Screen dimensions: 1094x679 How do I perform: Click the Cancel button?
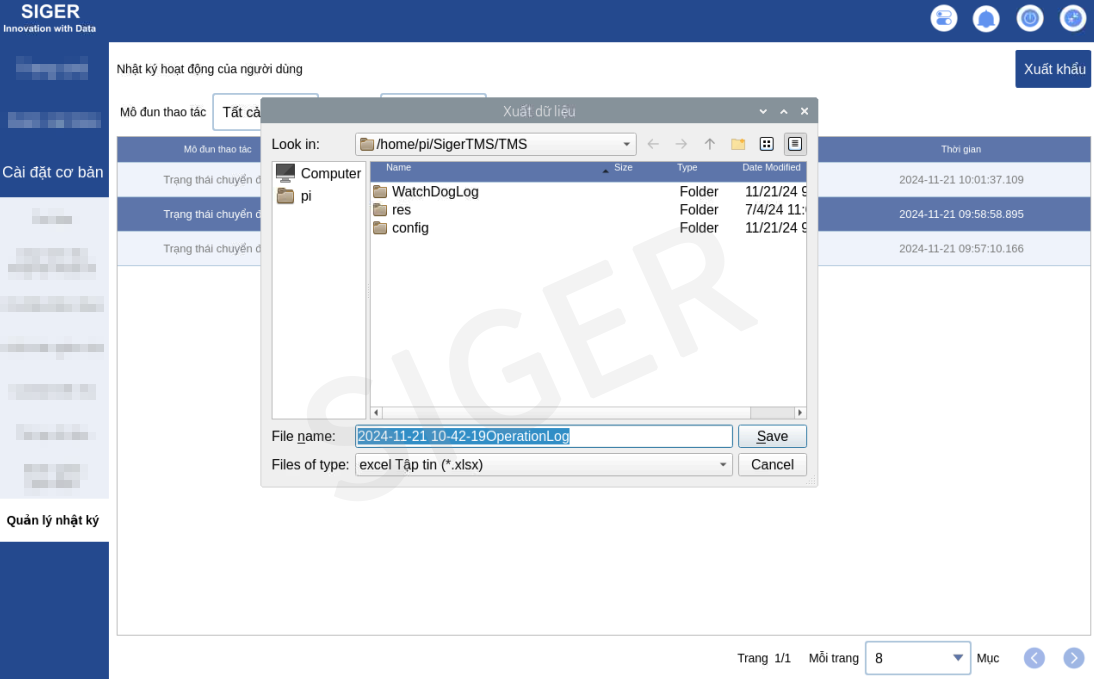coord(772,465)
